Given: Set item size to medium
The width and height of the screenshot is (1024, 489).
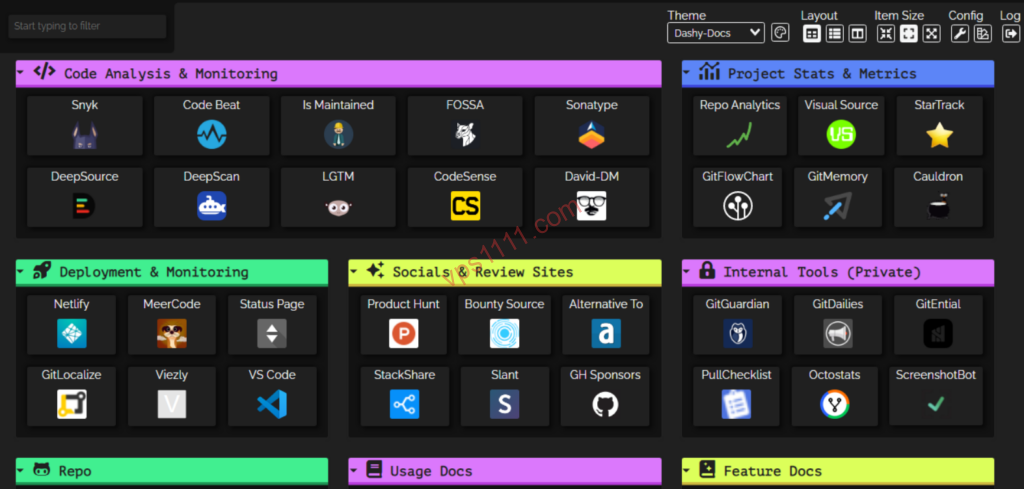Looking at the screenshot, I should 908,34.
